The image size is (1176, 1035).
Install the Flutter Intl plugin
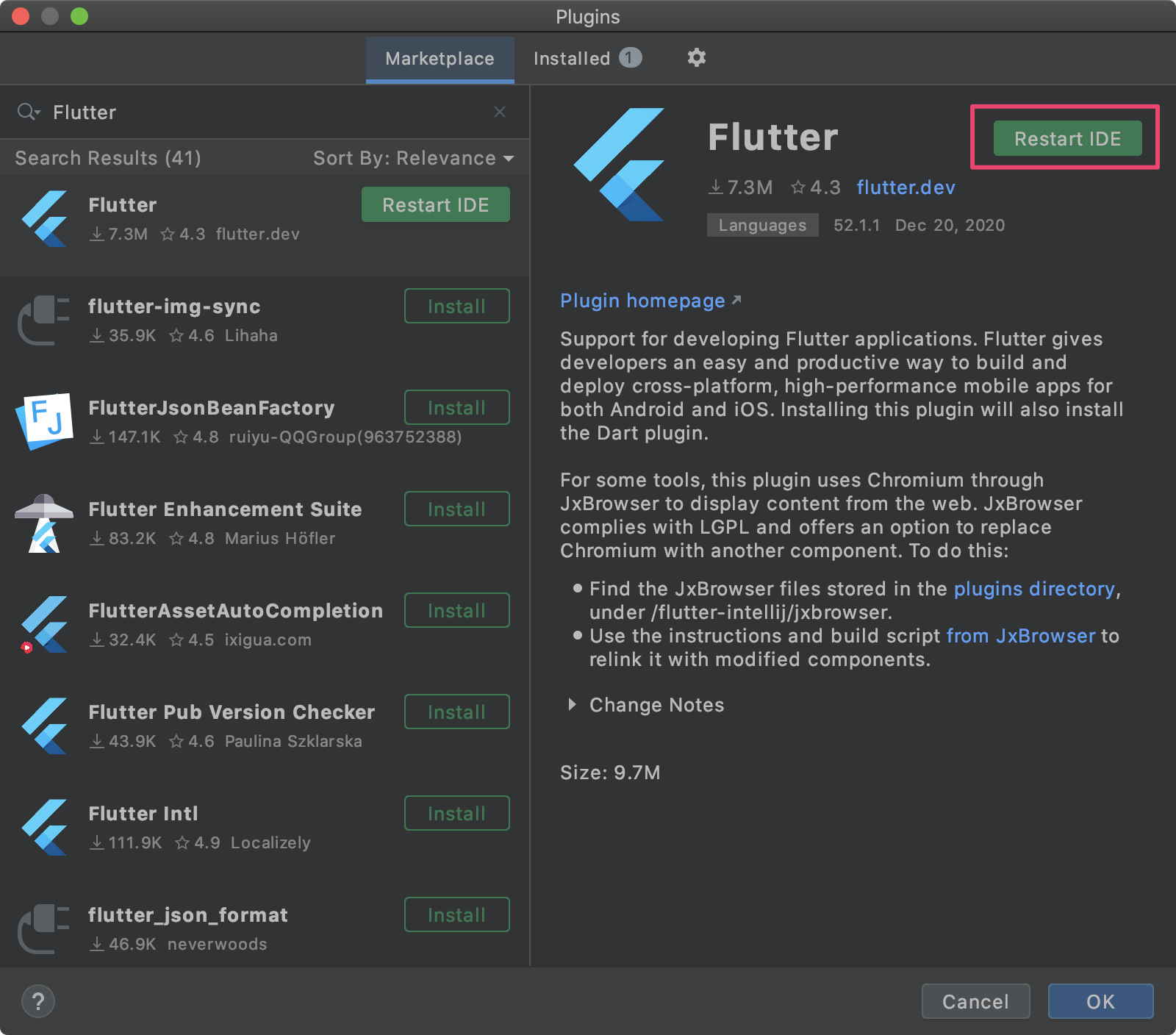point(456,813)
